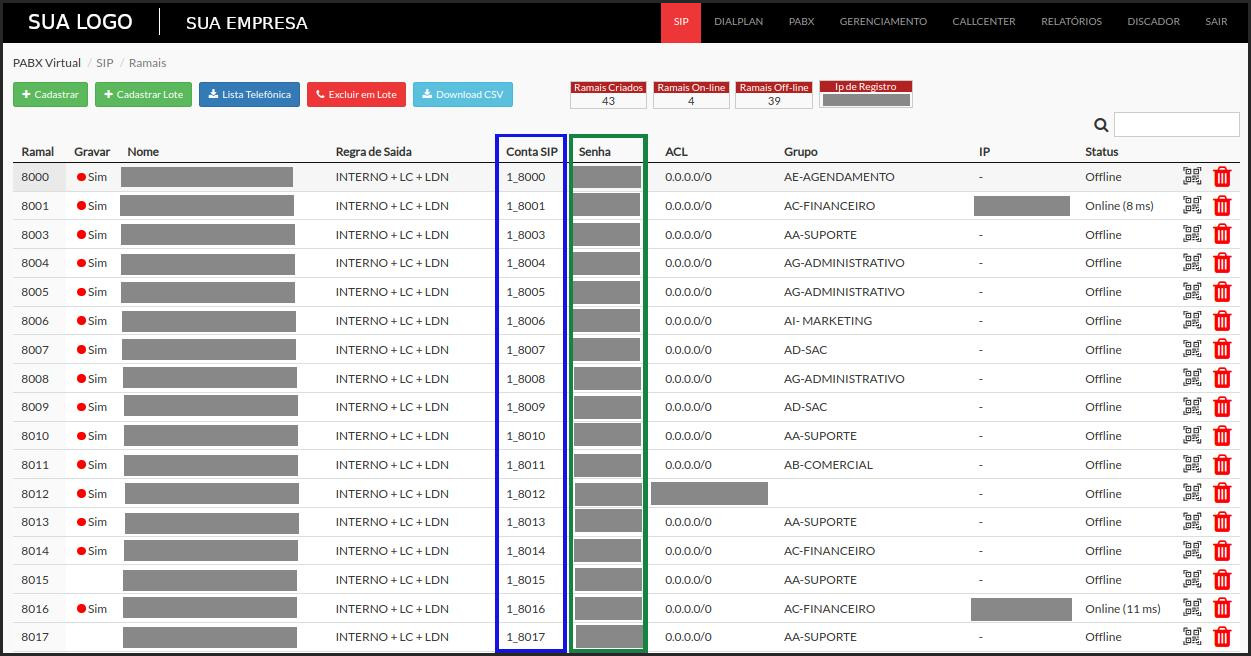This screenshot has width=1251, height=656.
Task: Click the green Cadastrar button
Action: point(50,95)
